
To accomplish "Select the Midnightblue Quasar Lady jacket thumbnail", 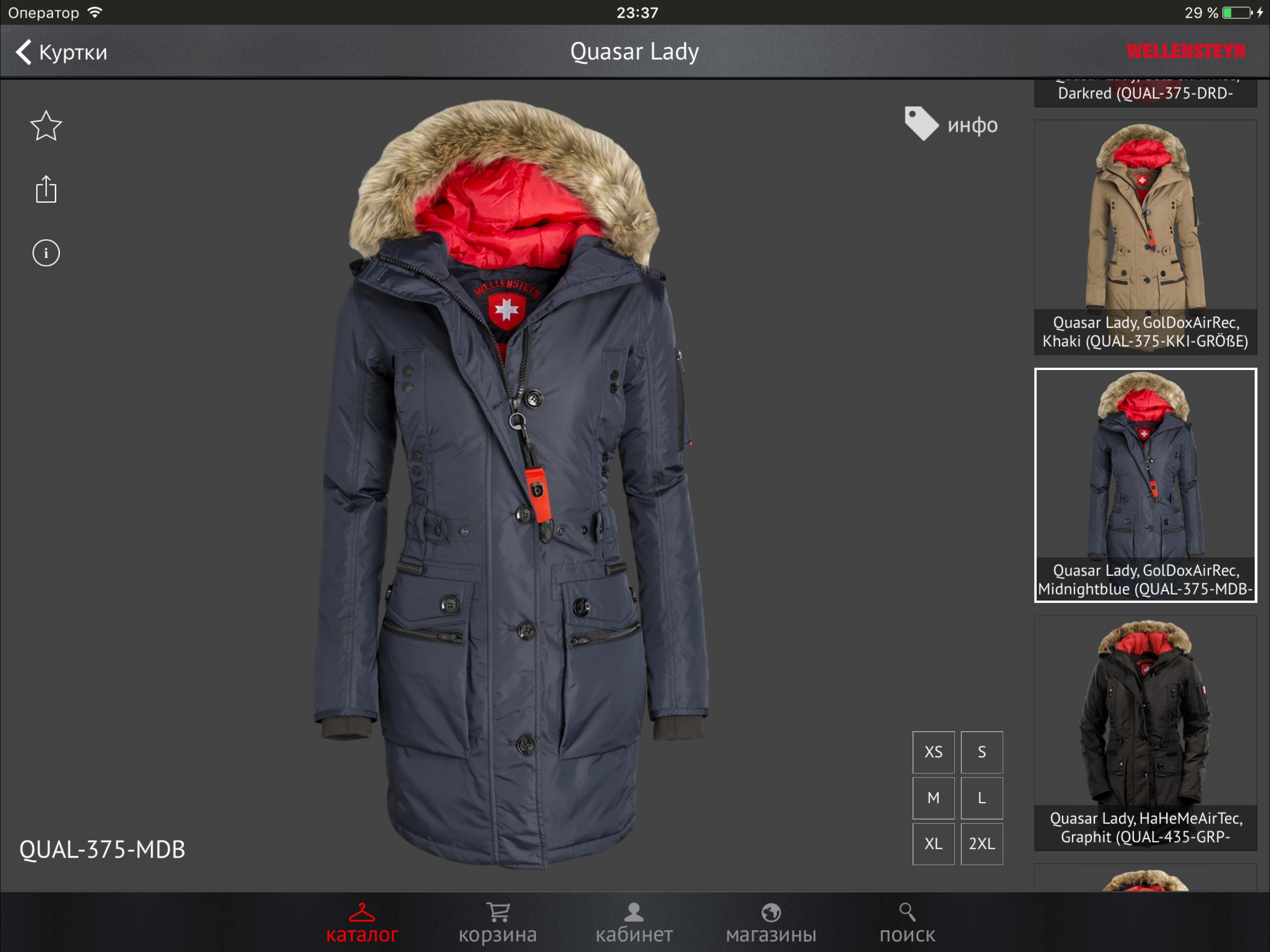I will pyautogui.click(x=1145, y=485).
